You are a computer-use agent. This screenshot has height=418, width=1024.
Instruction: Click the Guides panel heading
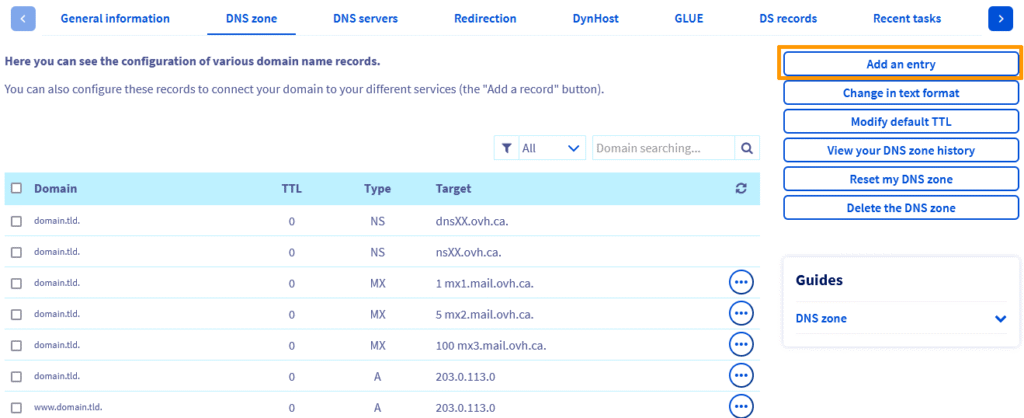pyautogui.click(x=819, y=280)
